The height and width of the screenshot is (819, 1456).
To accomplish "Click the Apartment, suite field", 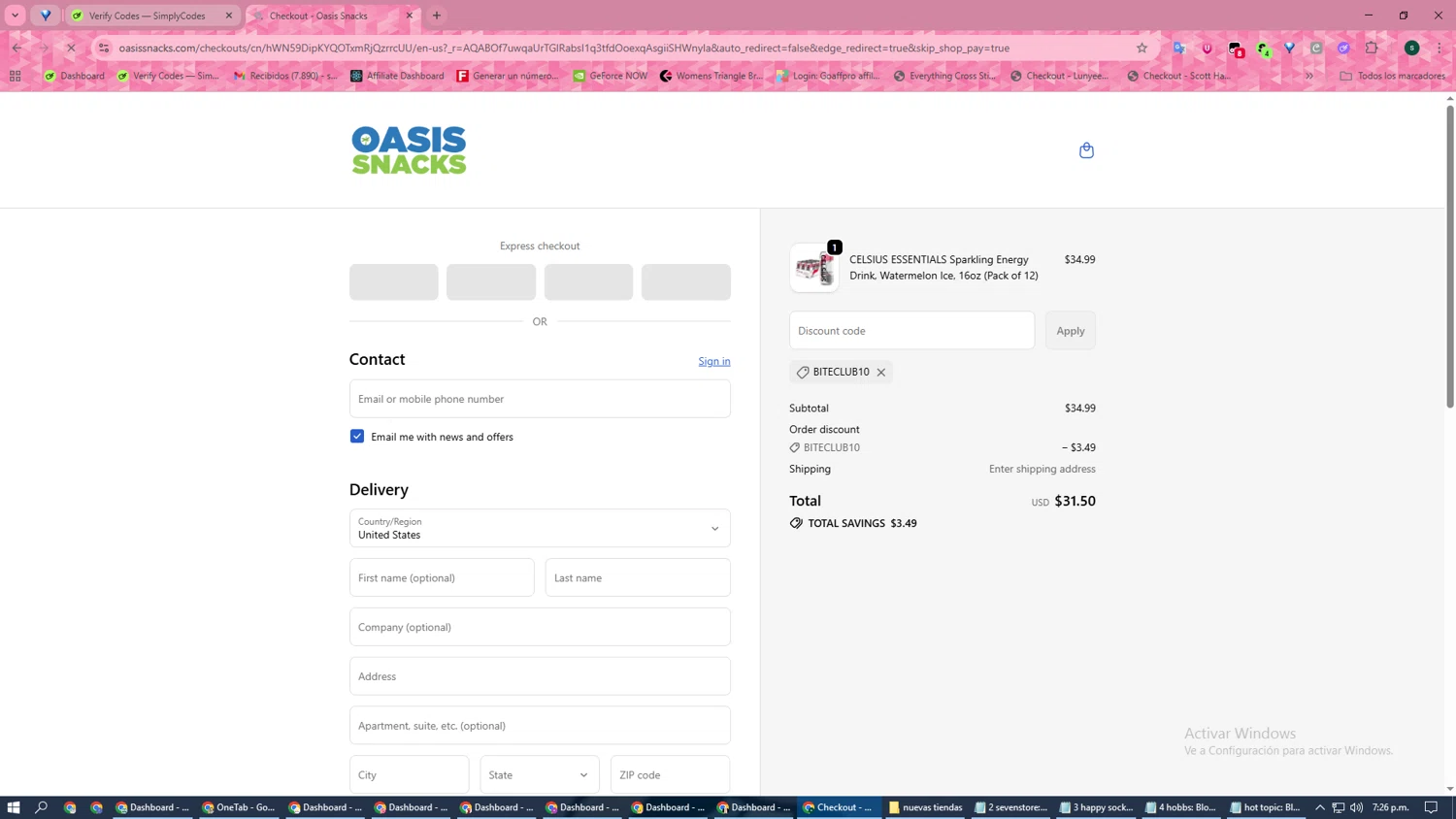I will click(x=540, y=726).
